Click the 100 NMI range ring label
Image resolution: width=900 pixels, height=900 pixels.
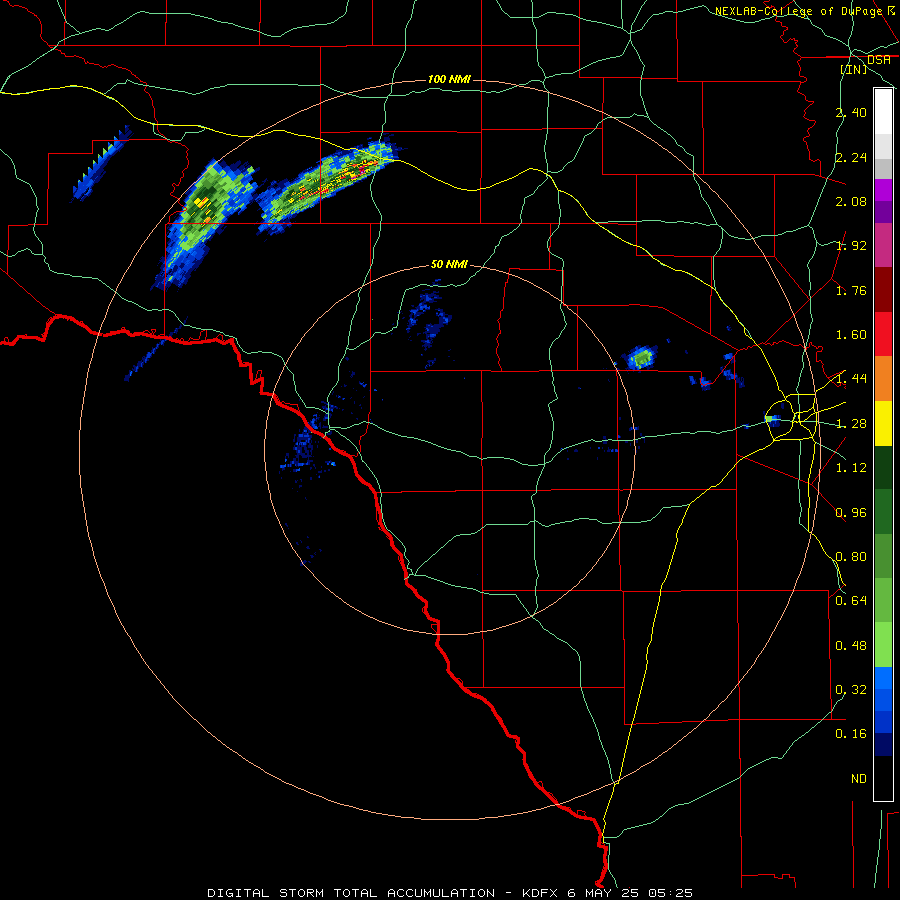(x=449, y=79)
